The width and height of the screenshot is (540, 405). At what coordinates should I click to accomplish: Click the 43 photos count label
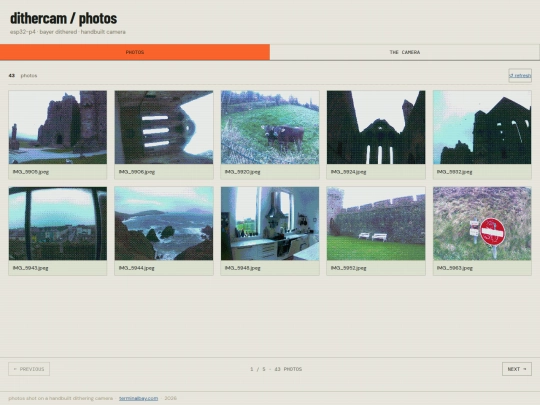[x=23, y=75]
